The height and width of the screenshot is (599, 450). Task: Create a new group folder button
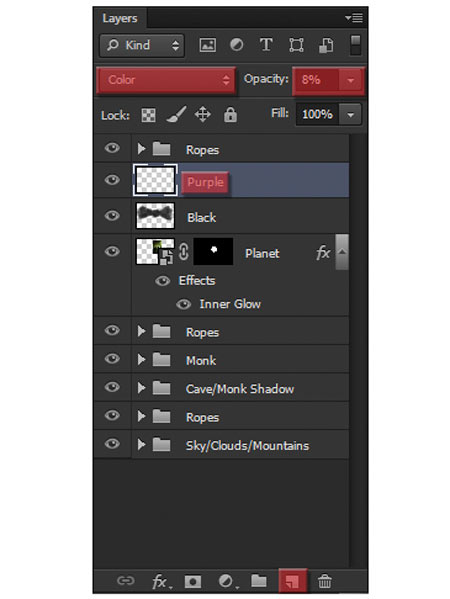(259, 581)
